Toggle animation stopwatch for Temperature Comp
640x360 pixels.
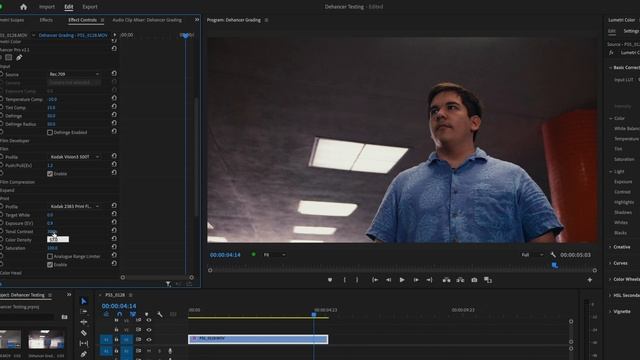coord(1,99)
